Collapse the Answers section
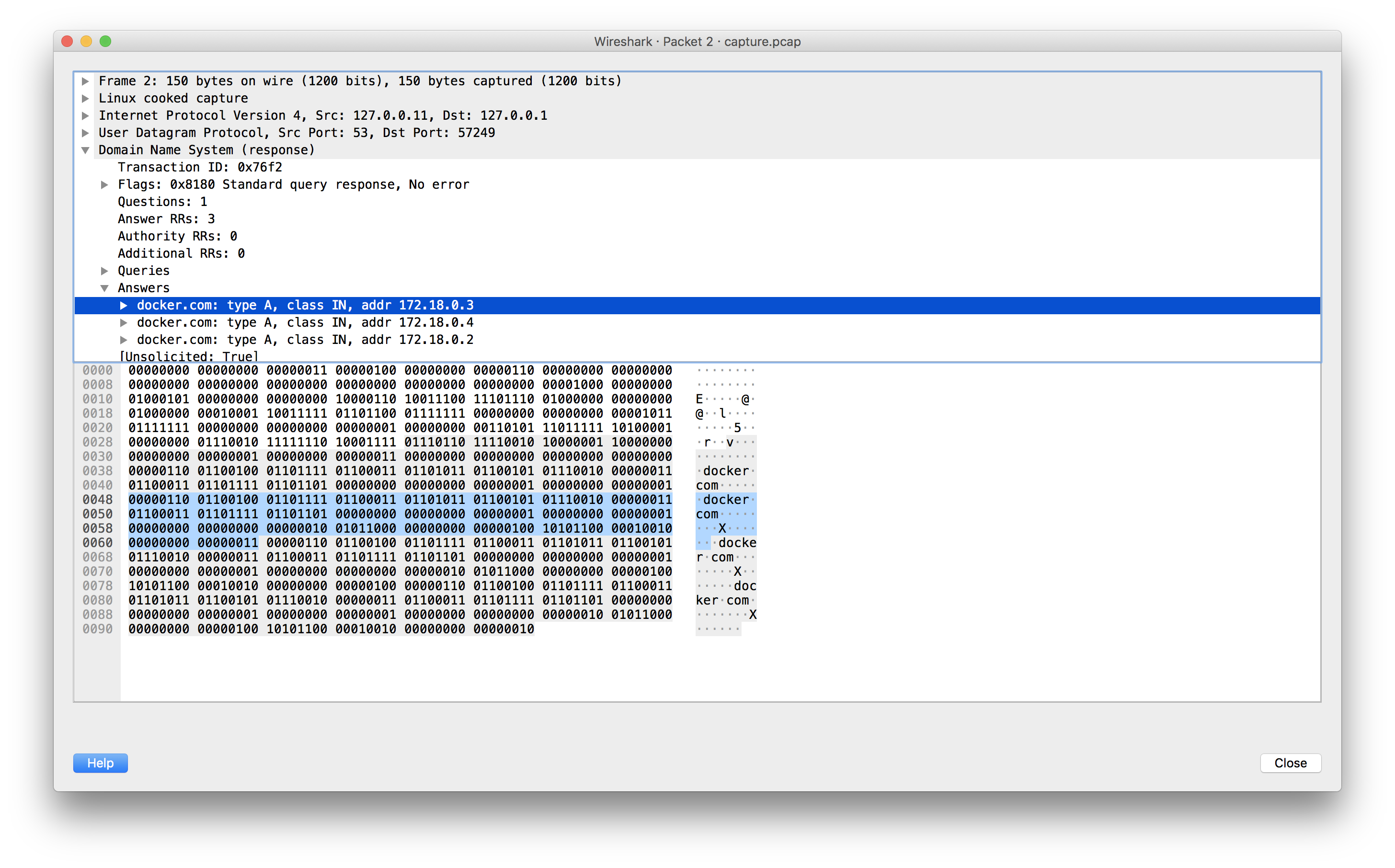This screenshot has width=1395, height=868. pyautogui.click(x=104, y=287)
